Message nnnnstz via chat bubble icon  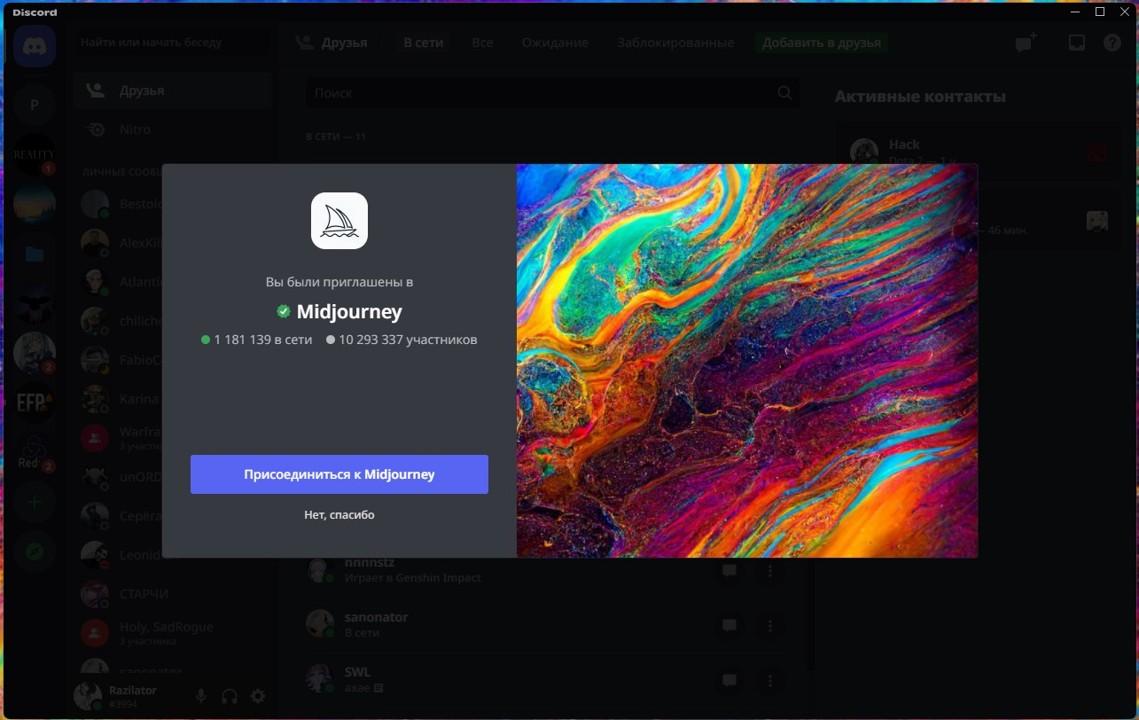pyautogui.click(x=729, y=571)
